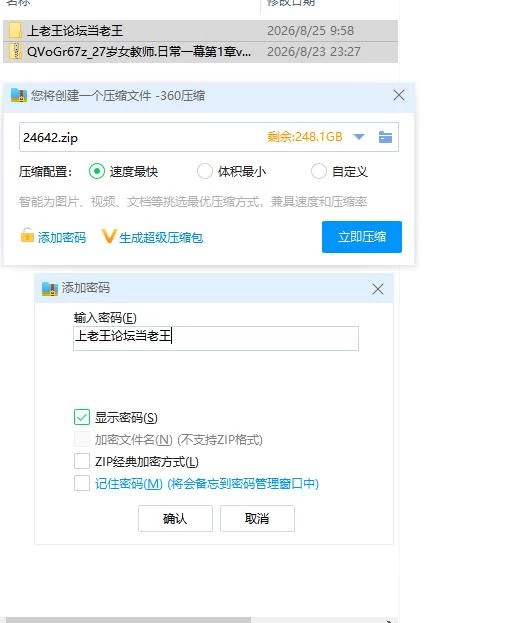
Task: Click the folder icon of 上老王论坛当老王
Action: click(x=15, y=31)
